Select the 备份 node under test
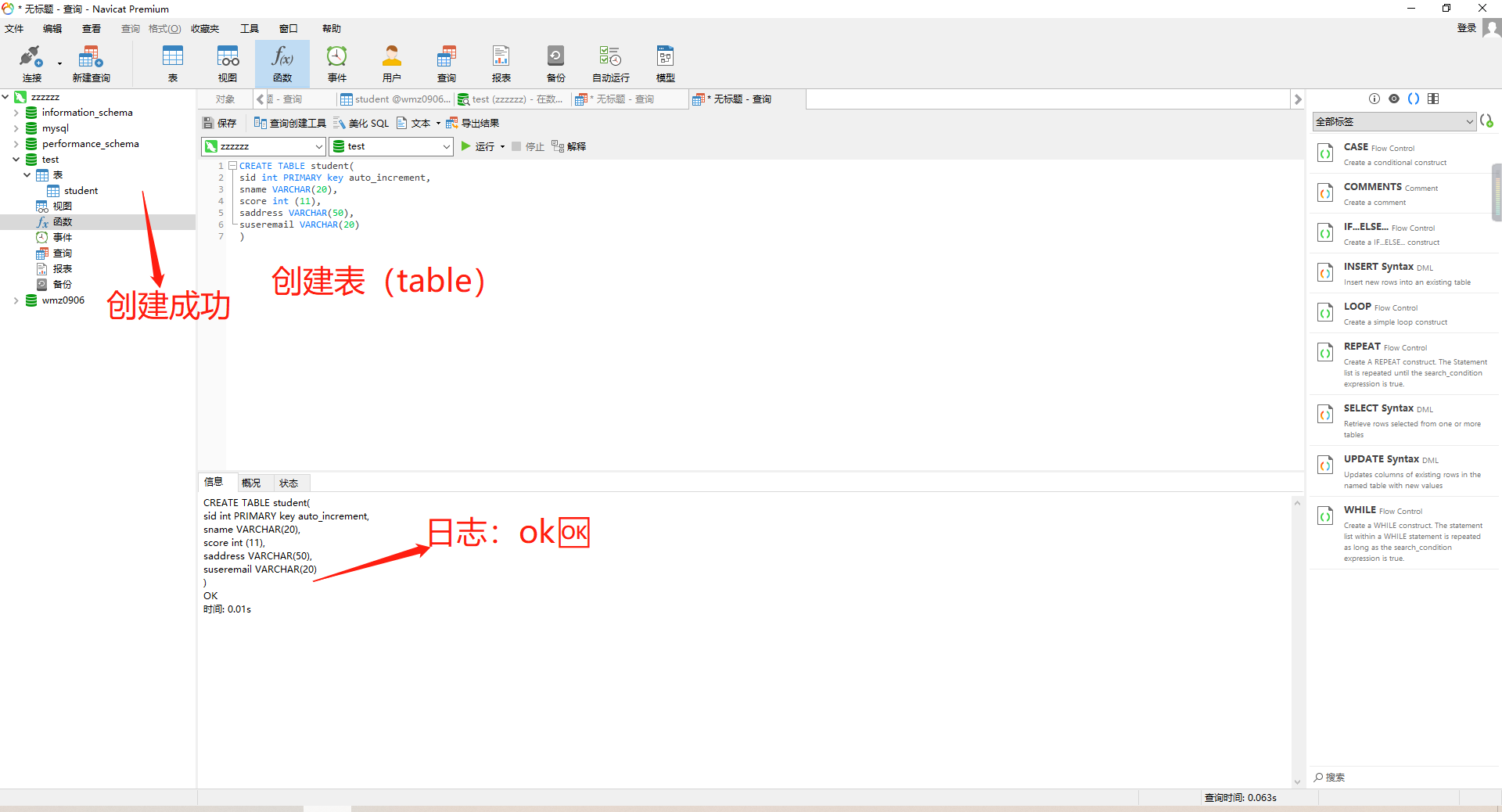1502x812 pixels. [54, 285]
